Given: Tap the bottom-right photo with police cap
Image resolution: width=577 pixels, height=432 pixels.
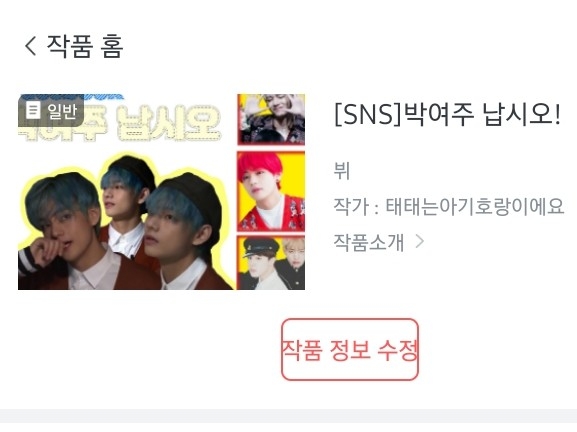Looking at the screenshot, I should click(x=271, y=263).
